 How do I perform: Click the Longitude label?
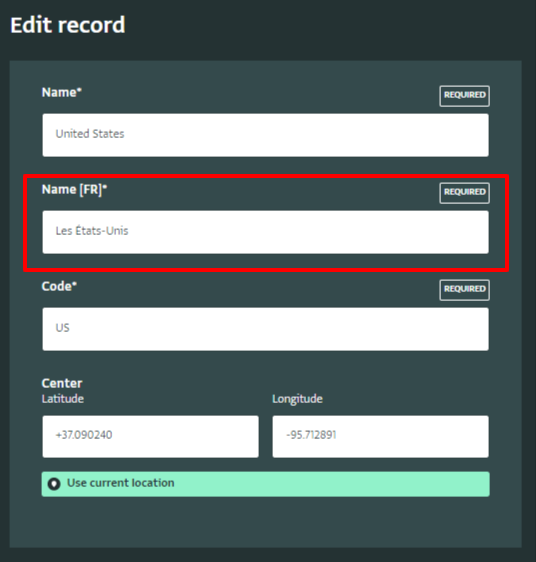[x=297, y=399]
